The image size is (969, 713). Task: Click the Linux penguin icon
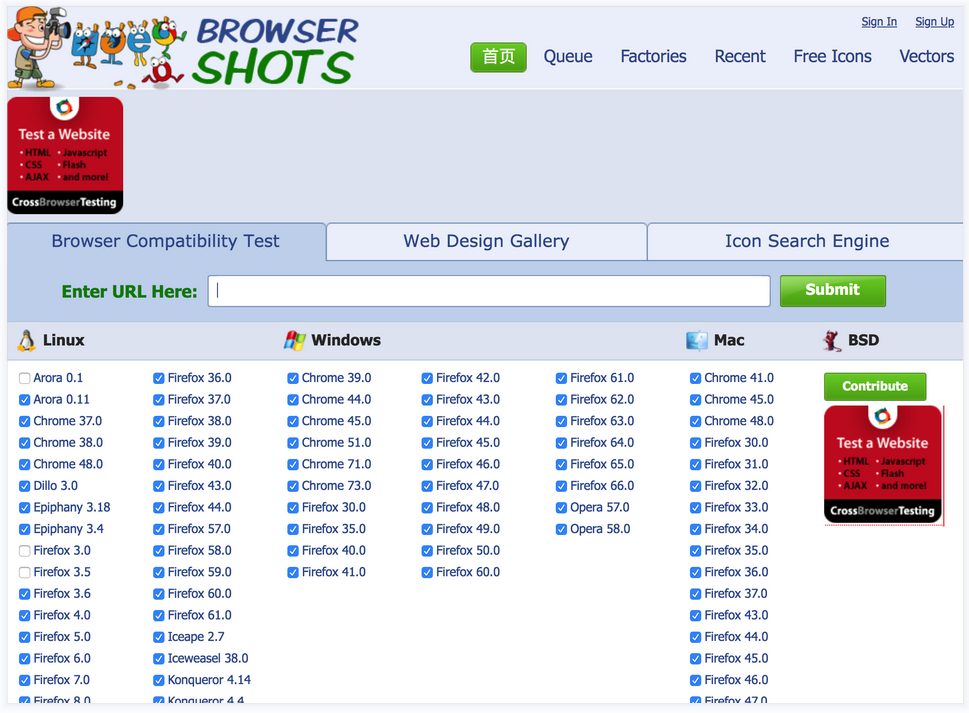point(26,341)
